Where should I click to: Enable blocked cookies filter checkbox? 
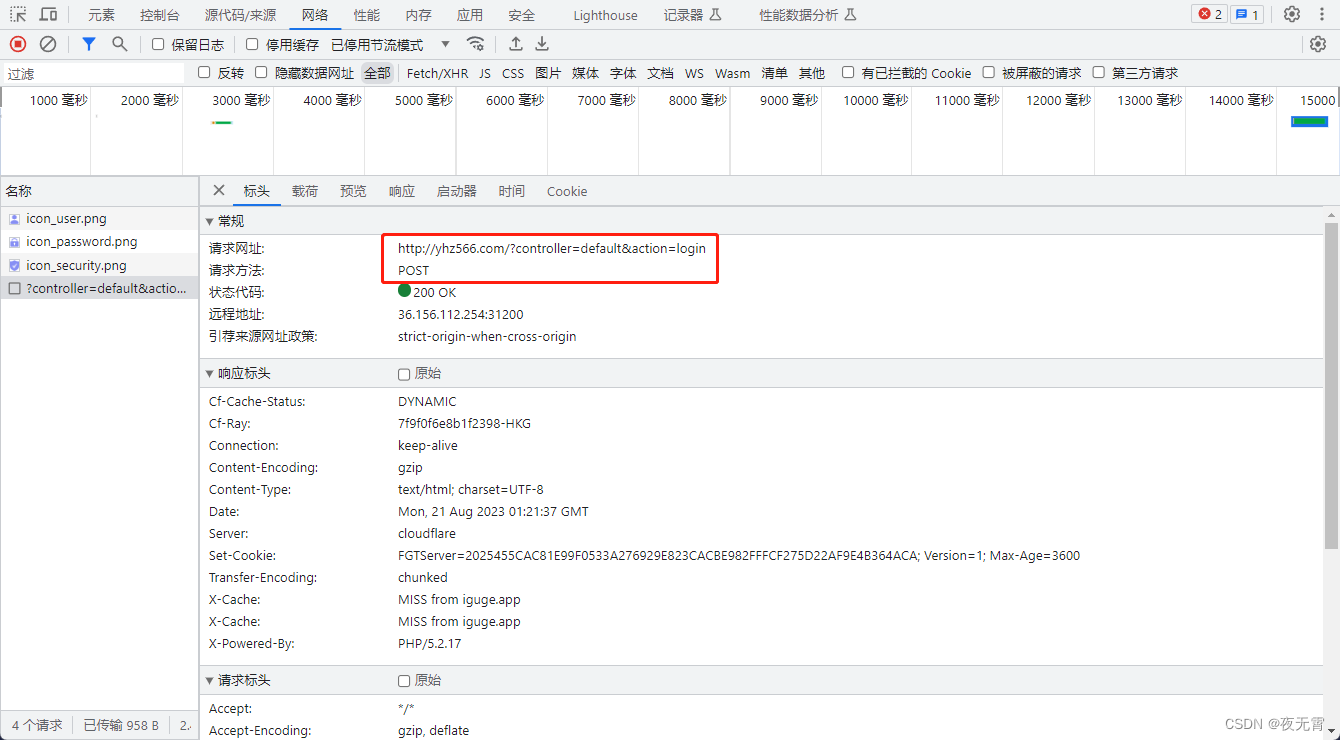click(x=848, y=72)
